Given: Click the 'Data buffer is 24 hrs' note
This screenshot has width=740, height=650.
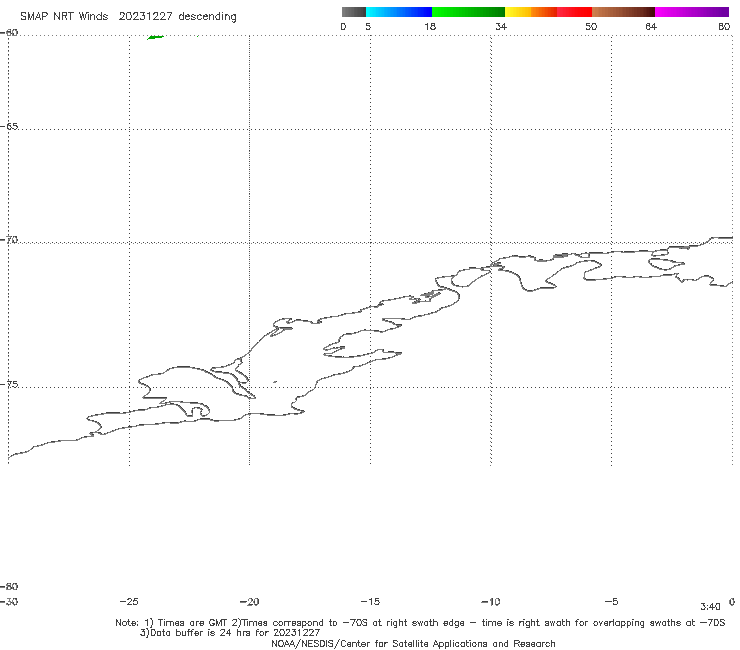Looking at the screenshot, I should 230,633.
